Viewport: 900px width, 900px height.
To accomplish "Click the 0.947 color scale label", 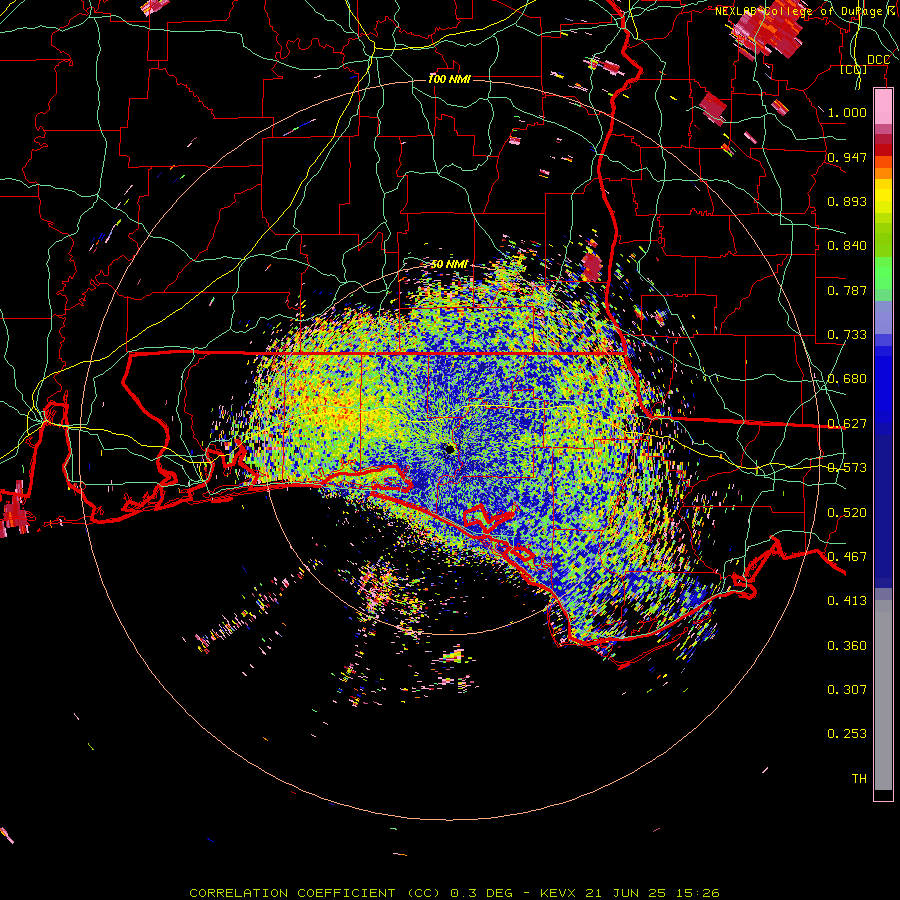I will tap(847, 157).
